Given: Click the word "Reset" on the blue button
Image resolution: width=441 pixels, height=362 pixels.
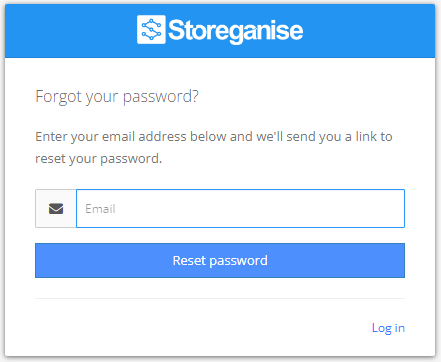Looking at the screenshot, I should pos(189,260).
